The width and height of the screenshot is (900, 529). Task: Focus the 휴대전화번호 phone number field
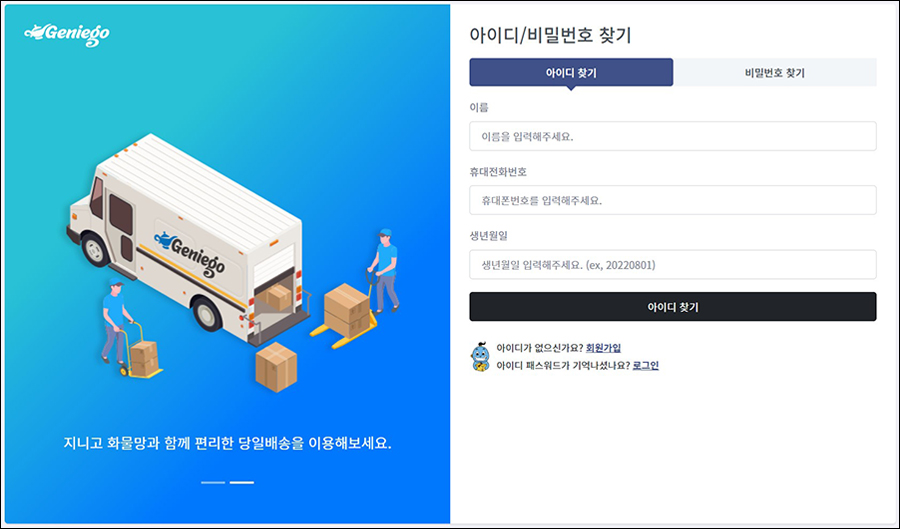673,200
